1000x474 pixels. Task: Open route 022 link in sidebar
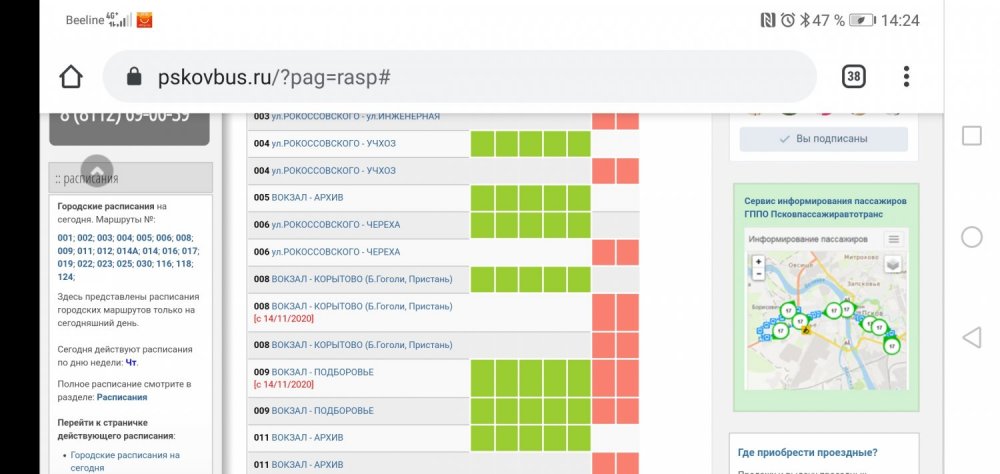pos(85,263)
